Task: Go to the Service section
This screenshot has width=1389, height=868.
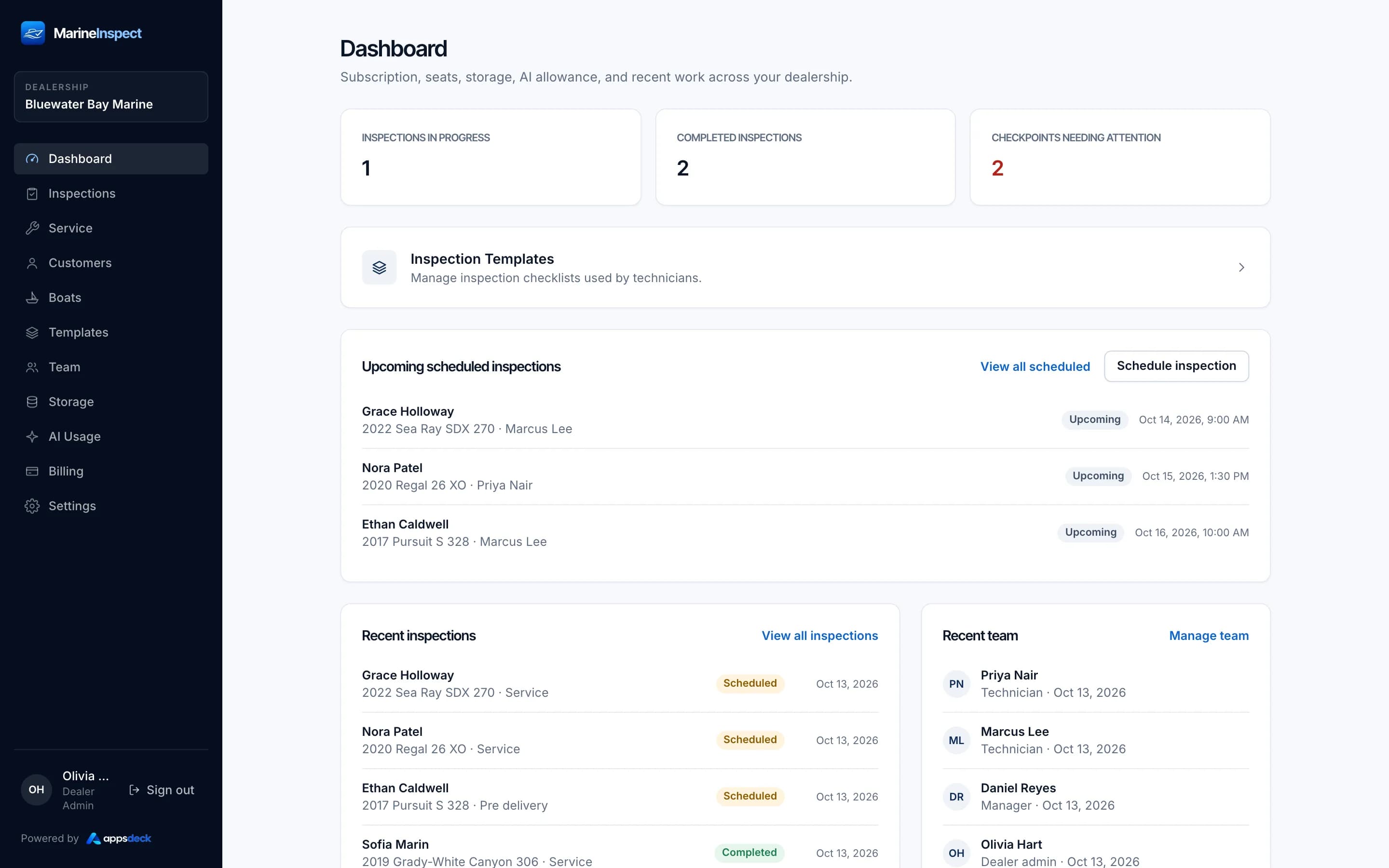Action: click(111, 229)
